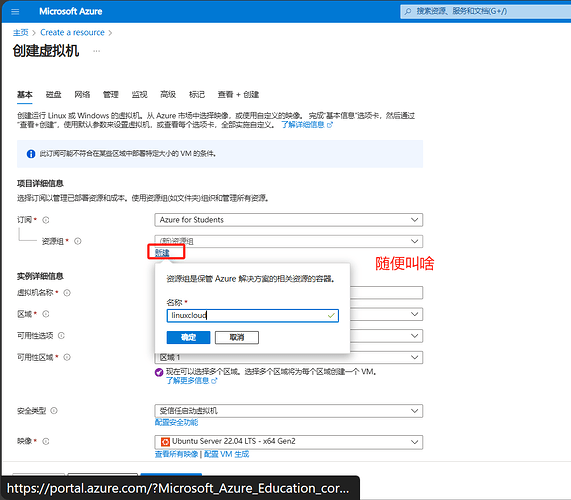
Task: Open the 订阅 Azure for Students dropdown
Action: pyautogui.click(x=288, y=220)
